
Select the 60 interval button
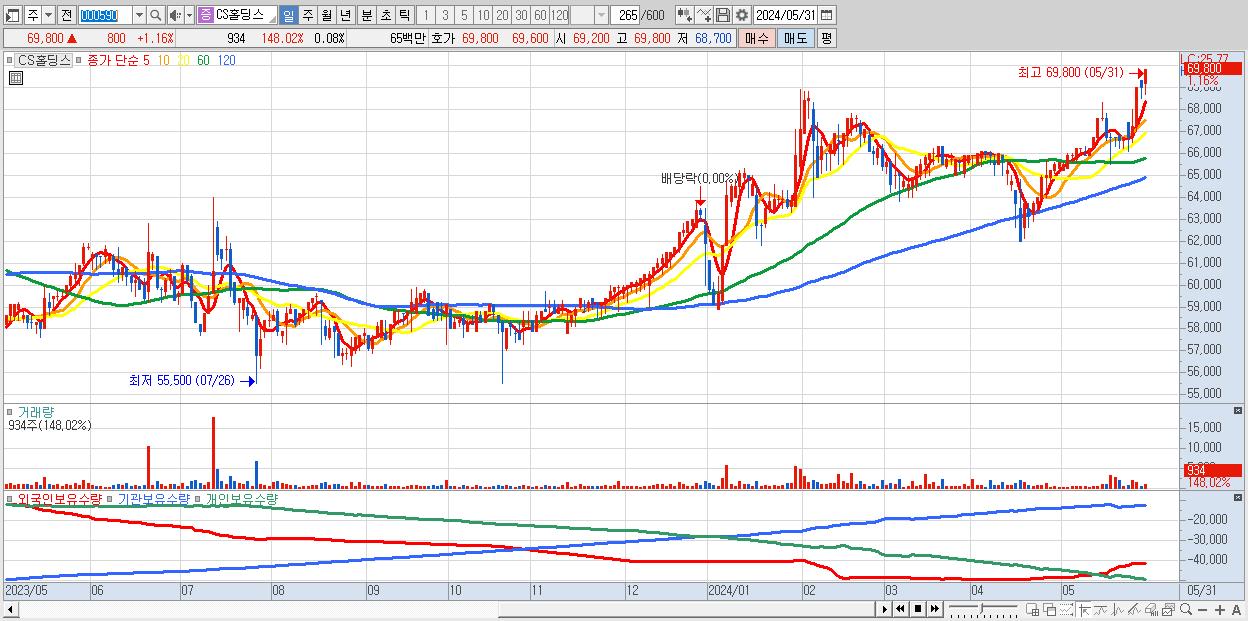(x=540, y=15)
